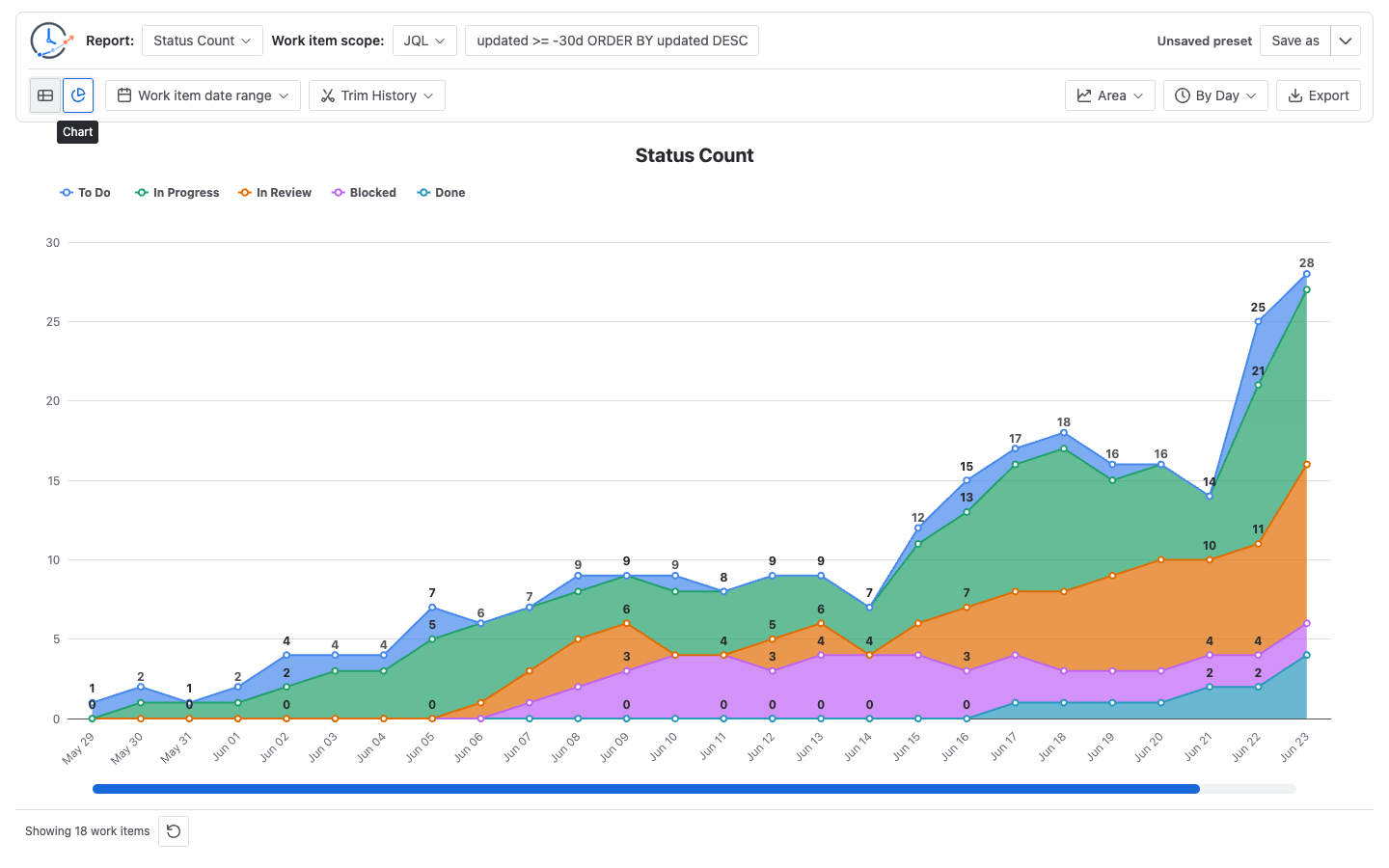Edit the JQL query field
Screen dimensions: 1389x868
coord(612,41)
